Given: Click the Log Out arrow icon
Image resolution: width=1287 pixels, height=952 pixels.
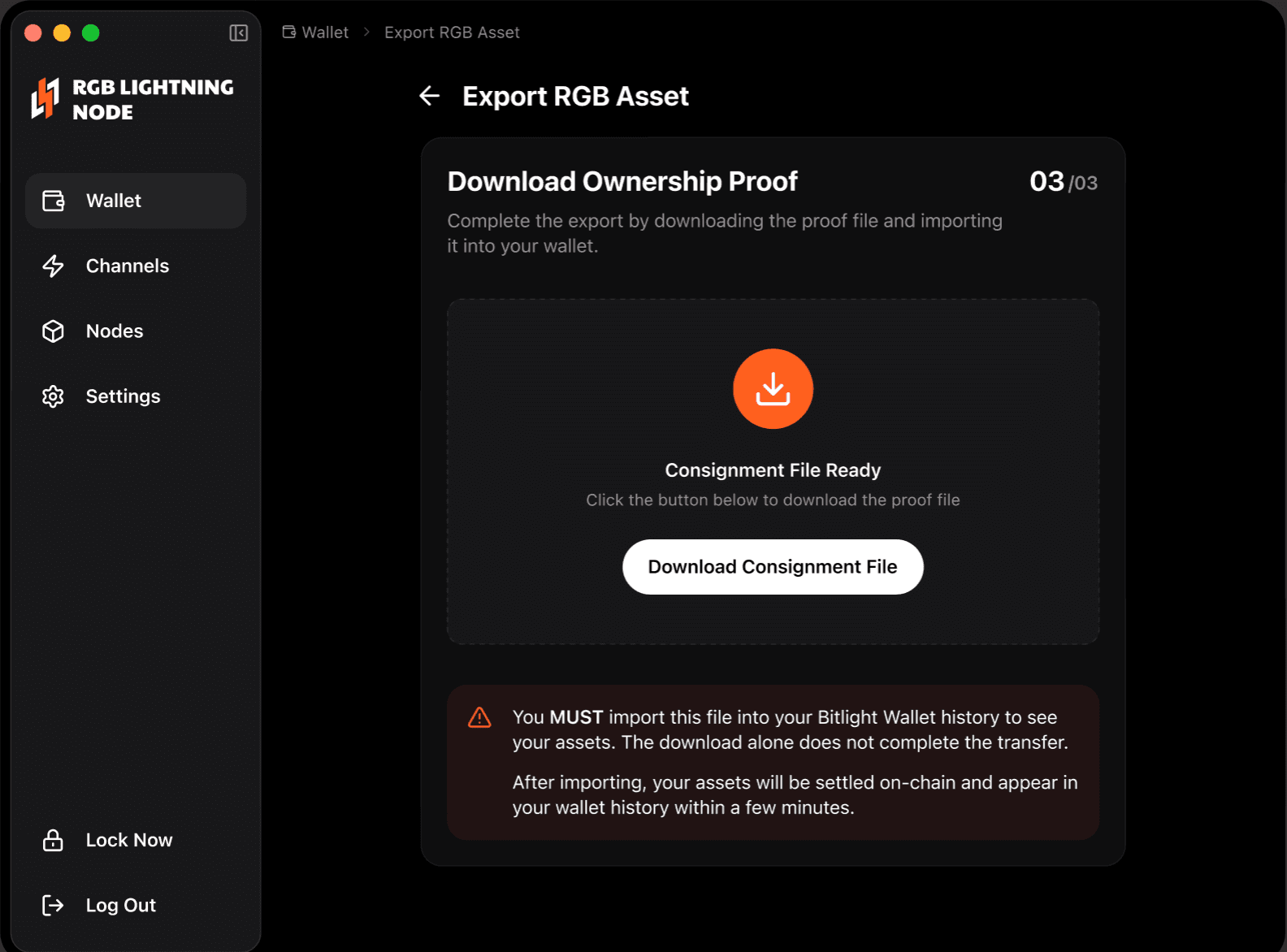Looking at the screenshot, I should pos(53,905).
